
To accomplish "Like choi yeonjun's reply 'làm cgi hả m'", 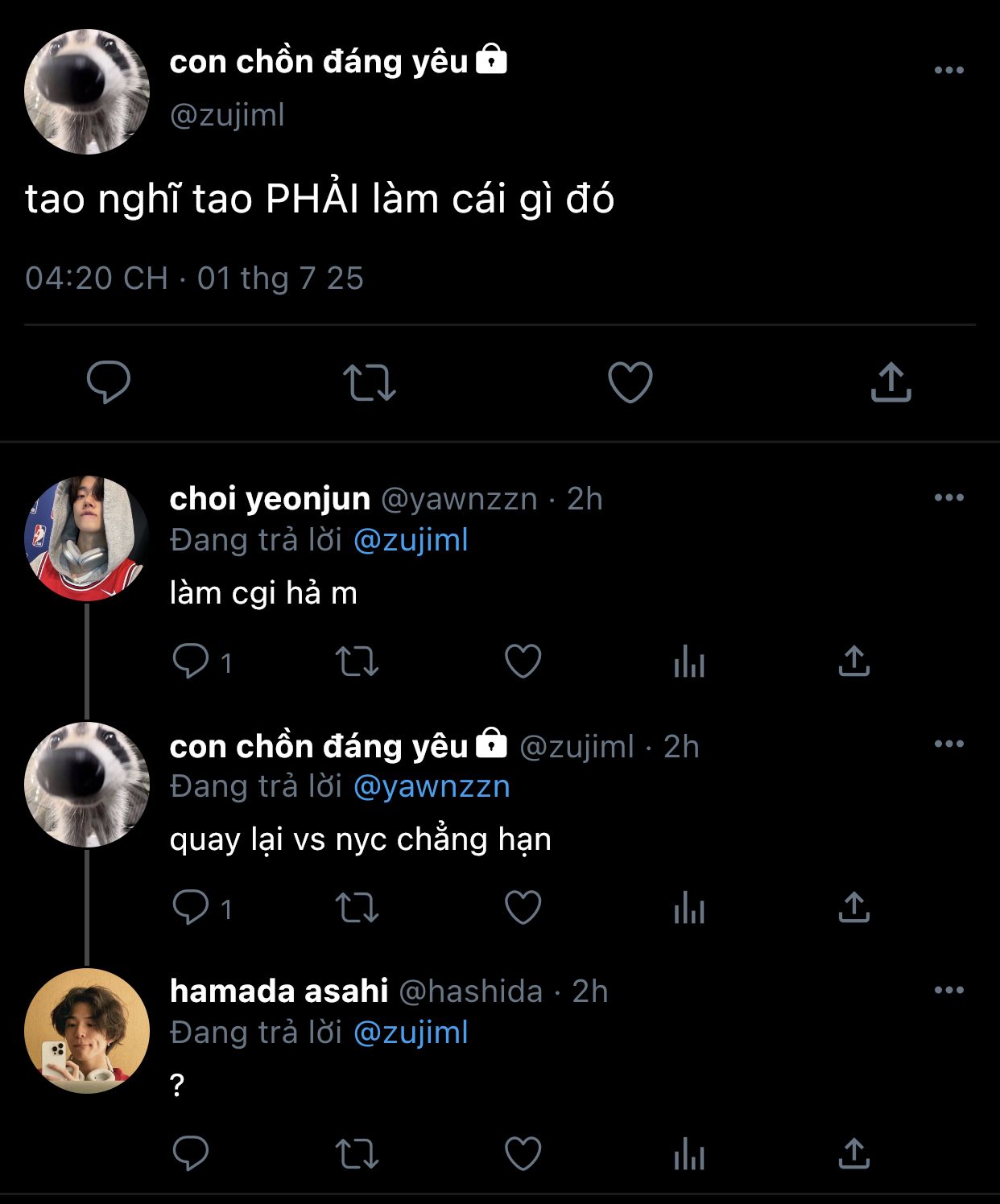I will [x=523, y=662].
